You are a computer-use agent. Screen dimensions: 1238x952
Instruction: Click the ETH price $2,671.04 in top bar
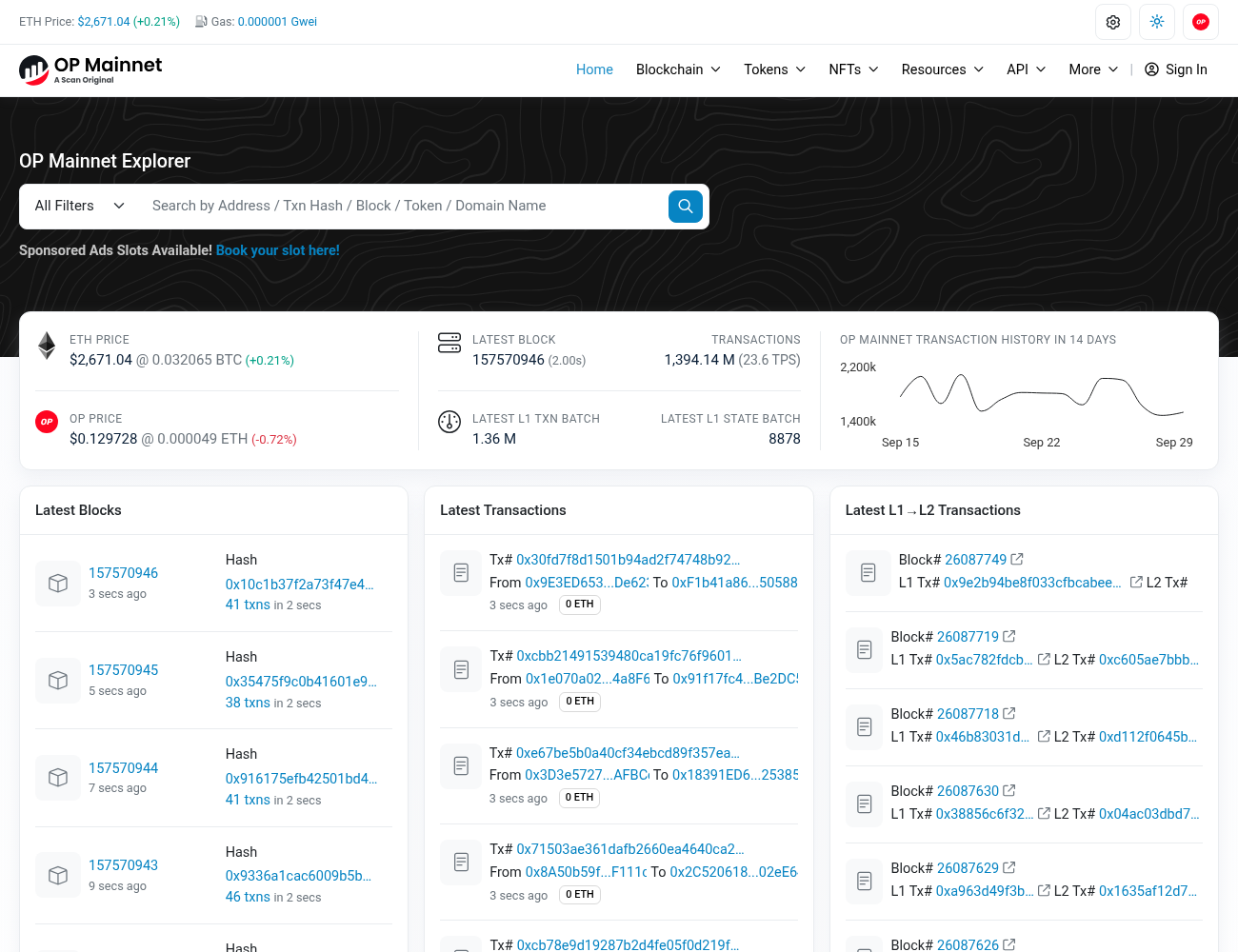pos(104,22)
